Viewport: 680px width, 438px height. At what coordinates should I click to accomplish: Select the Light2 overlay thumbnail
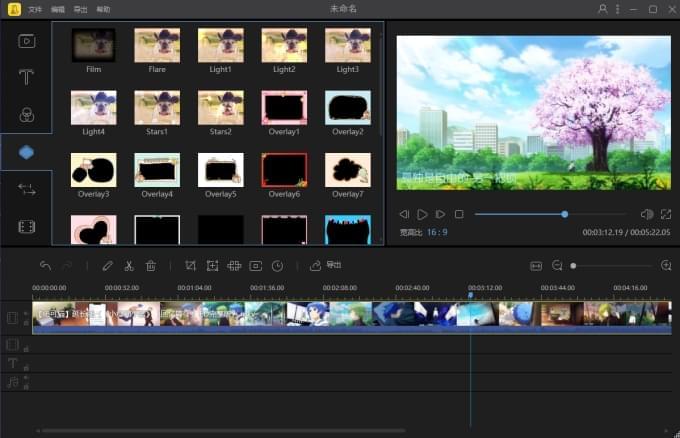click(284, 45)
